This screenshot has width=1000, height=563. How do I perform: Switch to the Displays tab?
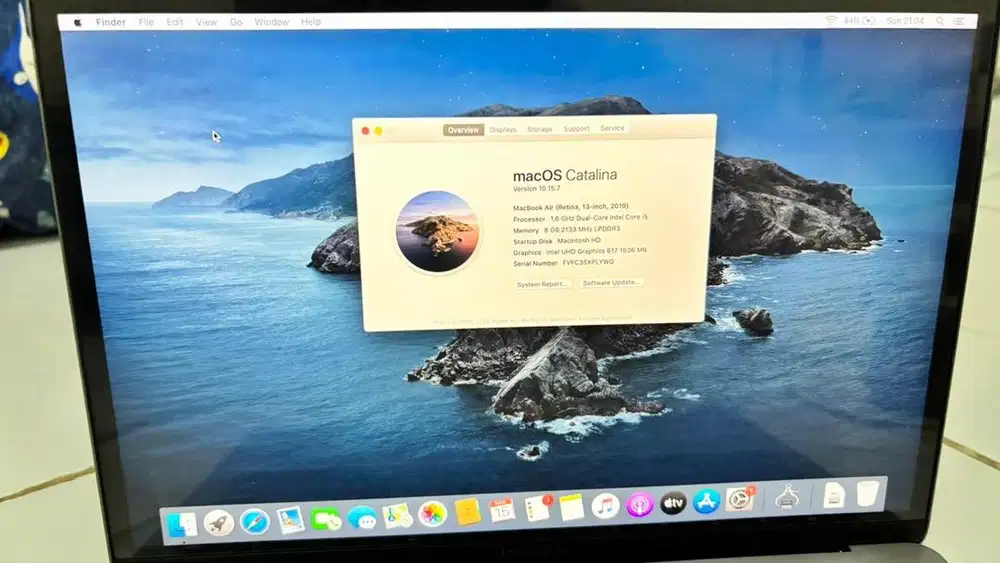point(503,129)
